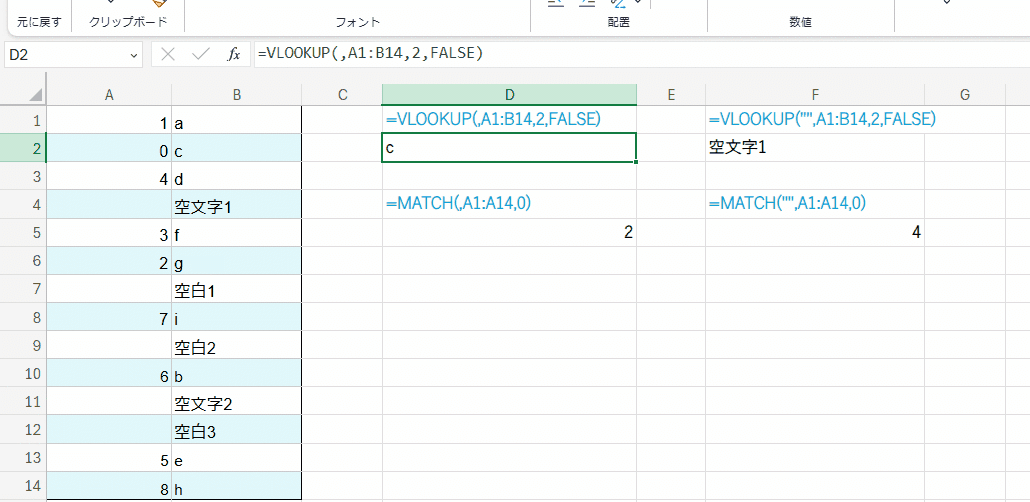Select cell A3 containing 4

click(x=109, y=176)
